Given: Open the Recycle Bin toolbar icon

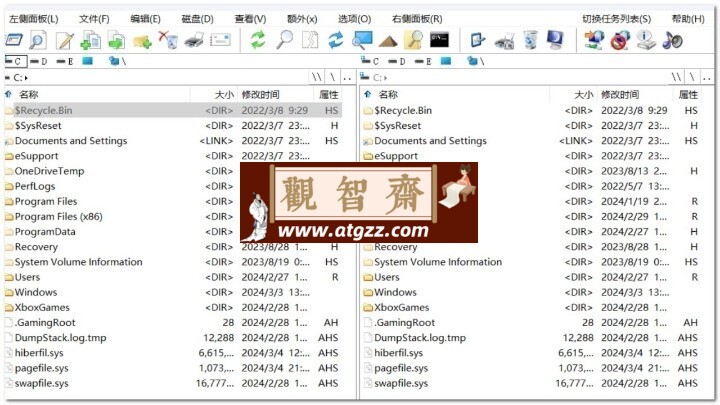Looking at the screenshot, I should point(530,40).
